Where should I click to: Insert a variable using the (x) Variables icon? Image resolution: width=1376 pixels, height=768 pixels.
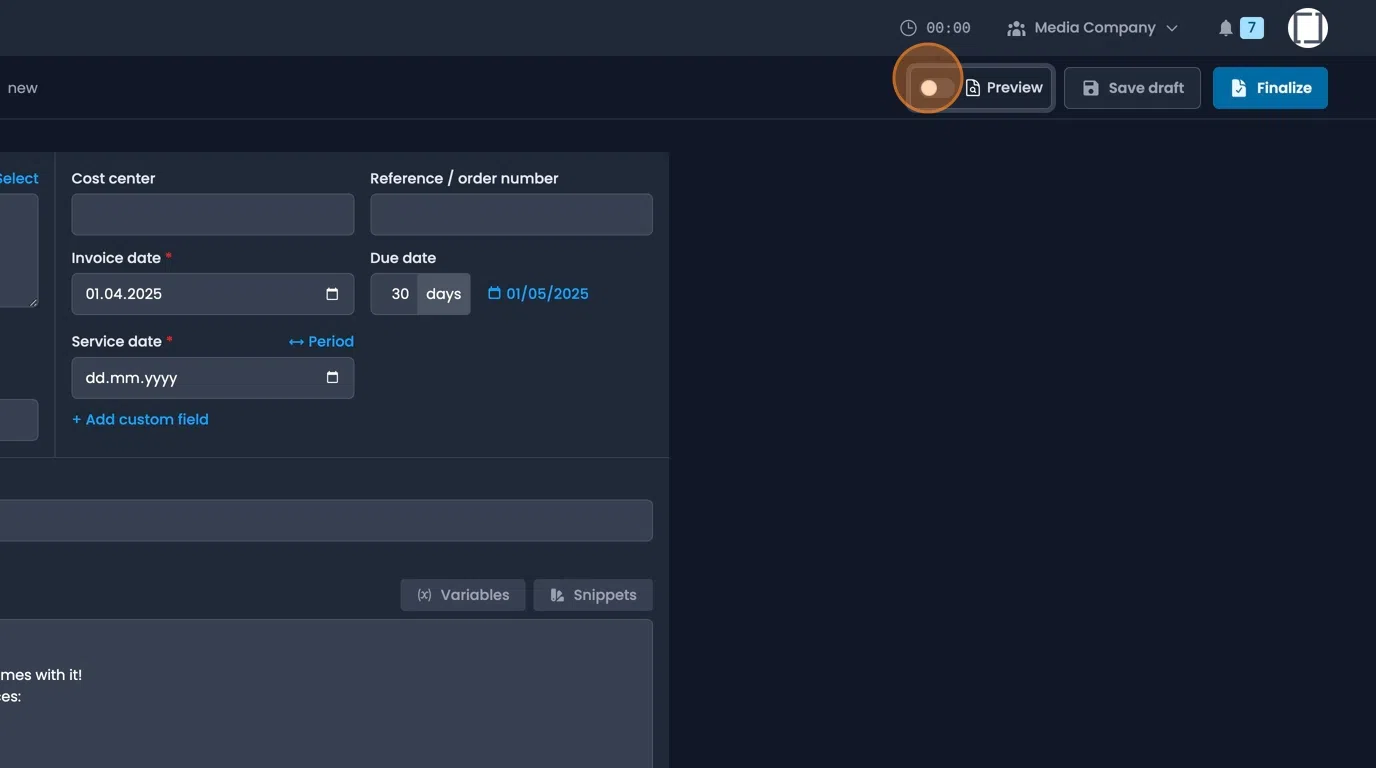(421, 594)
